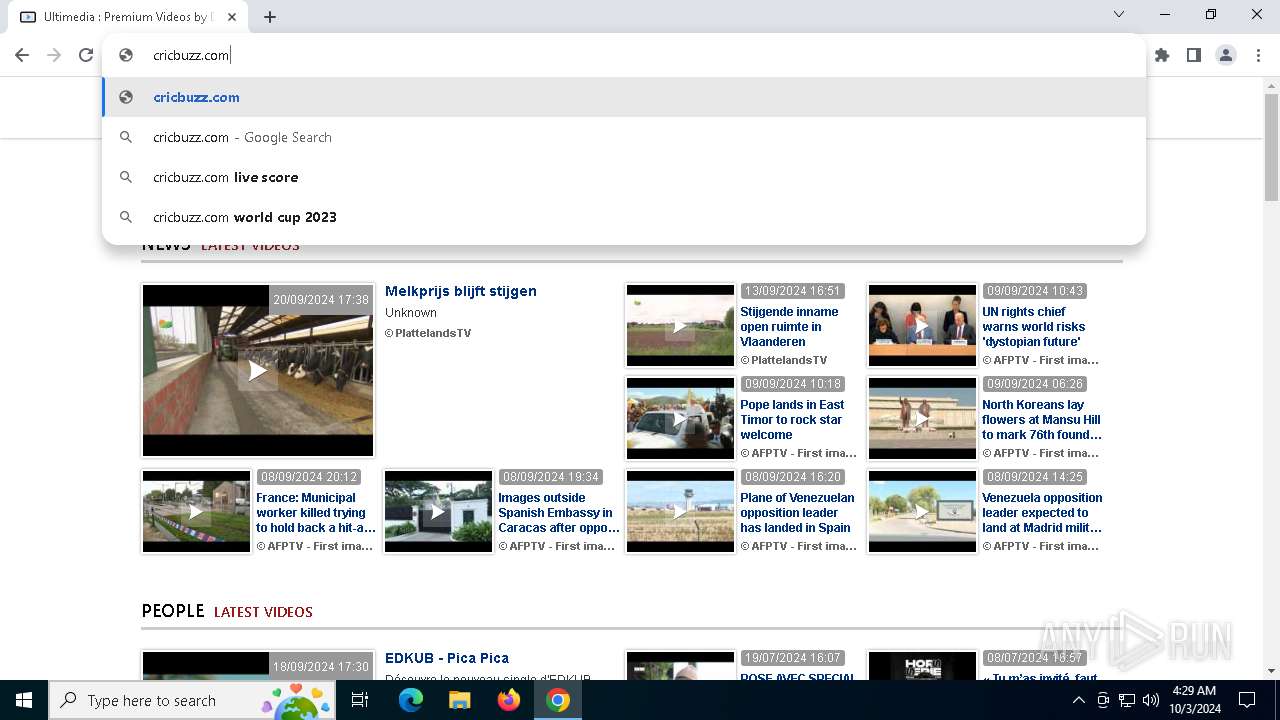
Task: Toggle the Chrome side panel icon
Action: point(1194,55)
